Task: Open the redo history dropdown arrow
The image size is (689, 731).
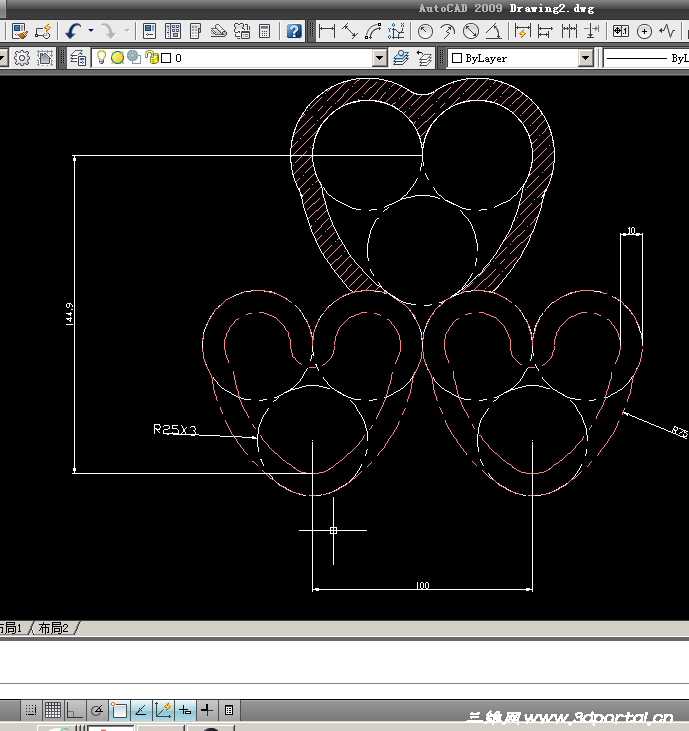Action: pyautogui.click(x=127, y=31)
